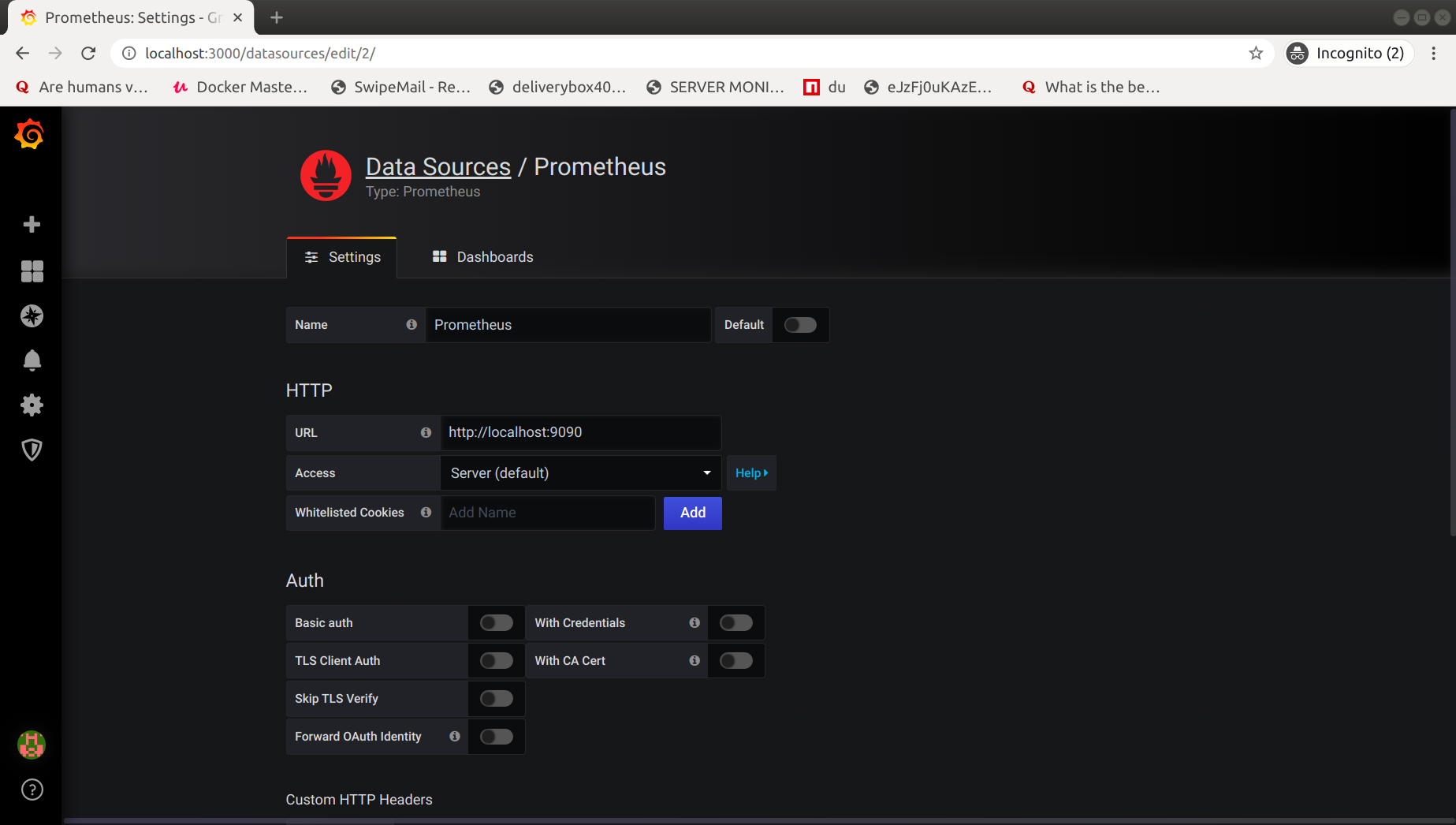Open the Dashboards grid icon in sidebar
This screenshot has width=1456, height=825.
[32, 271]
